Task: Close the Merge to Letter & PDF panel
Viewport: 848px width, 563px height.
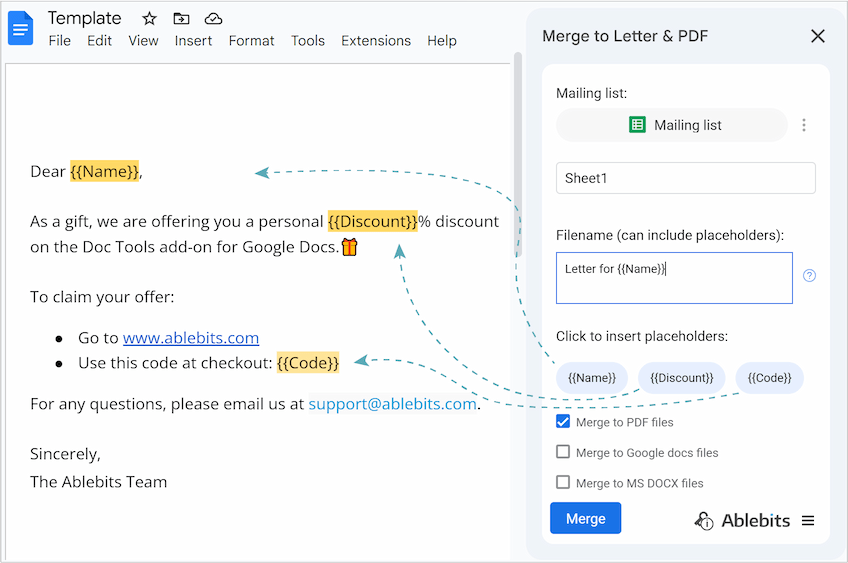Action: pyautogui.click(x=818, y=36)
